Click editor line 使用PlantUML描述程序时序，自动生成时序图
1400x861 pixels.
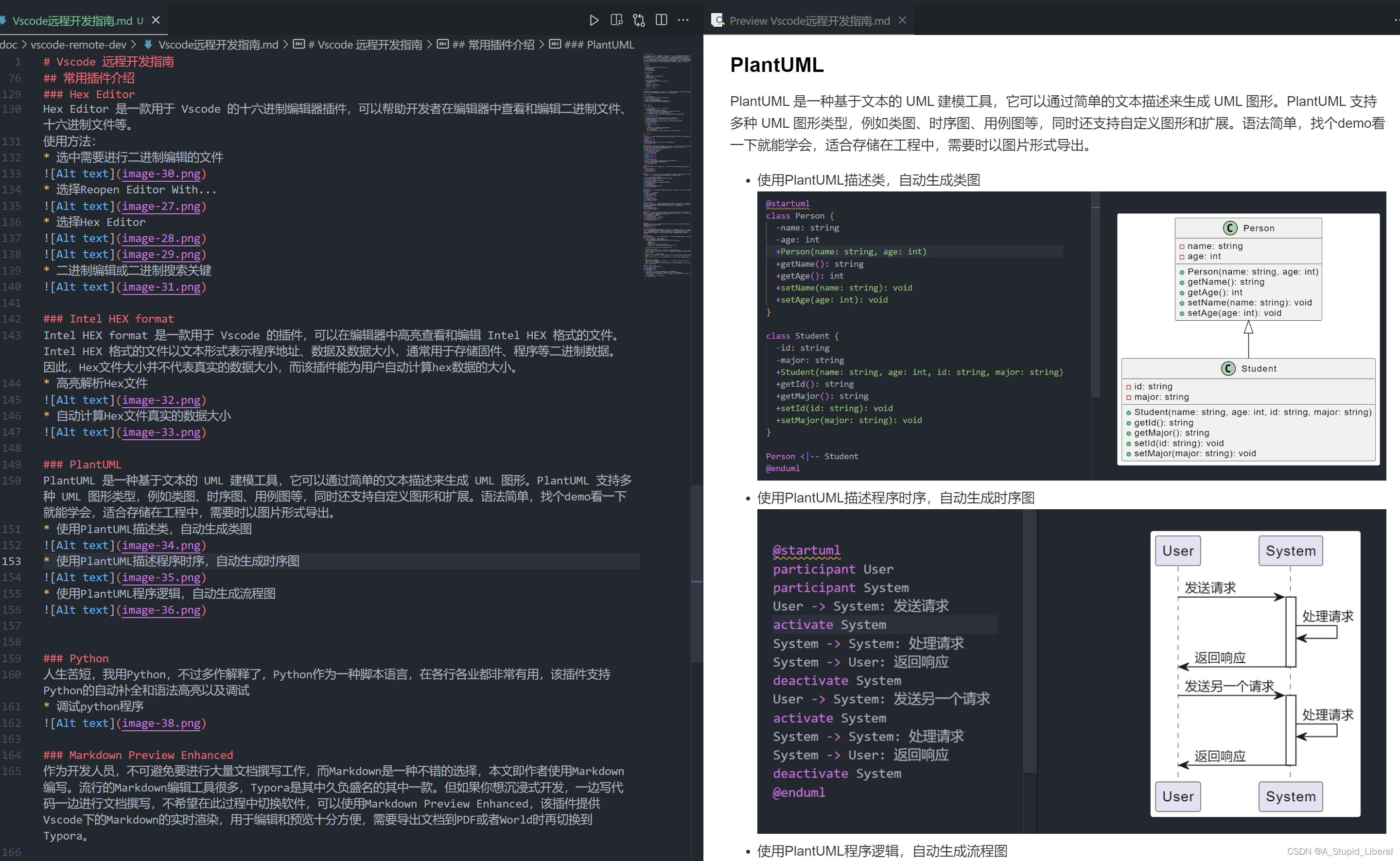(x=177, y=562)
